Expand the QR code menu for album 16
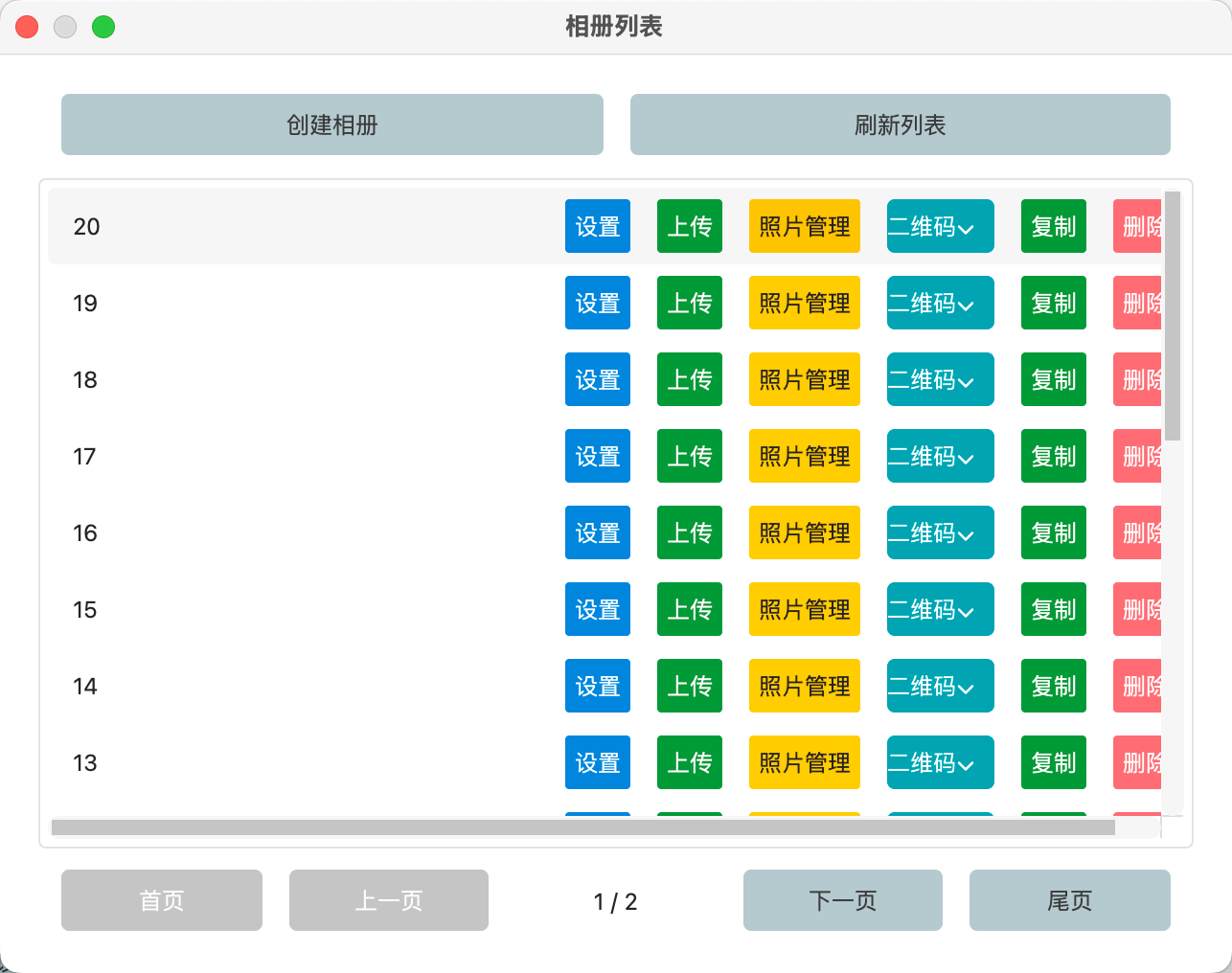 [x=940, y=532]
